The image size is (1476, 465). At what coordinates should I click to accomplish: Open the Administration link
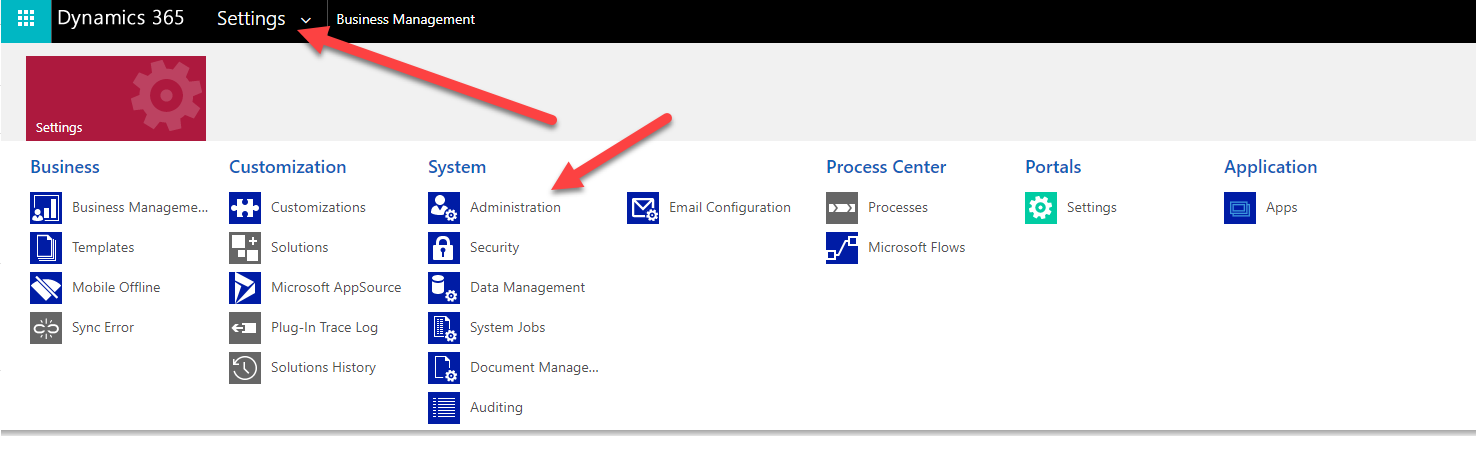click(515, 208)
